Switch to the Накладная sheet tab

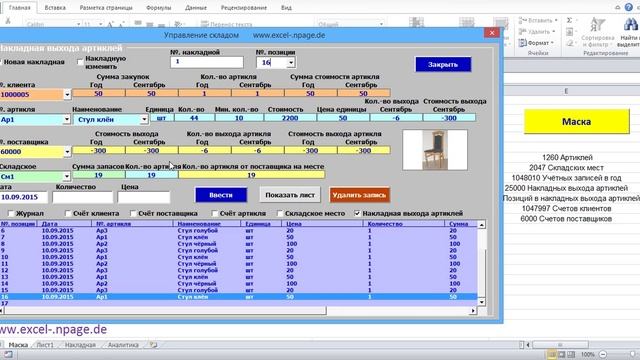coord(80,345)
